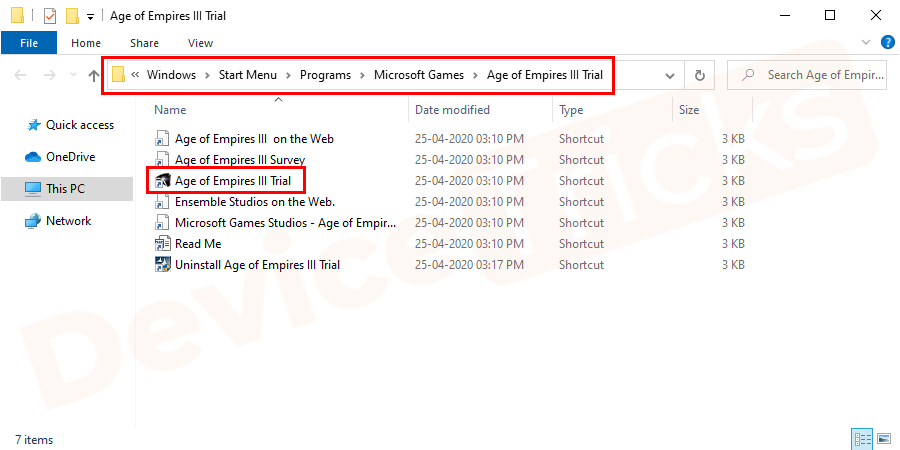The width and height of the screenshot is (900, 450).
Task: Select Age of Empires III on the Web name
Action: pos(254,139)
